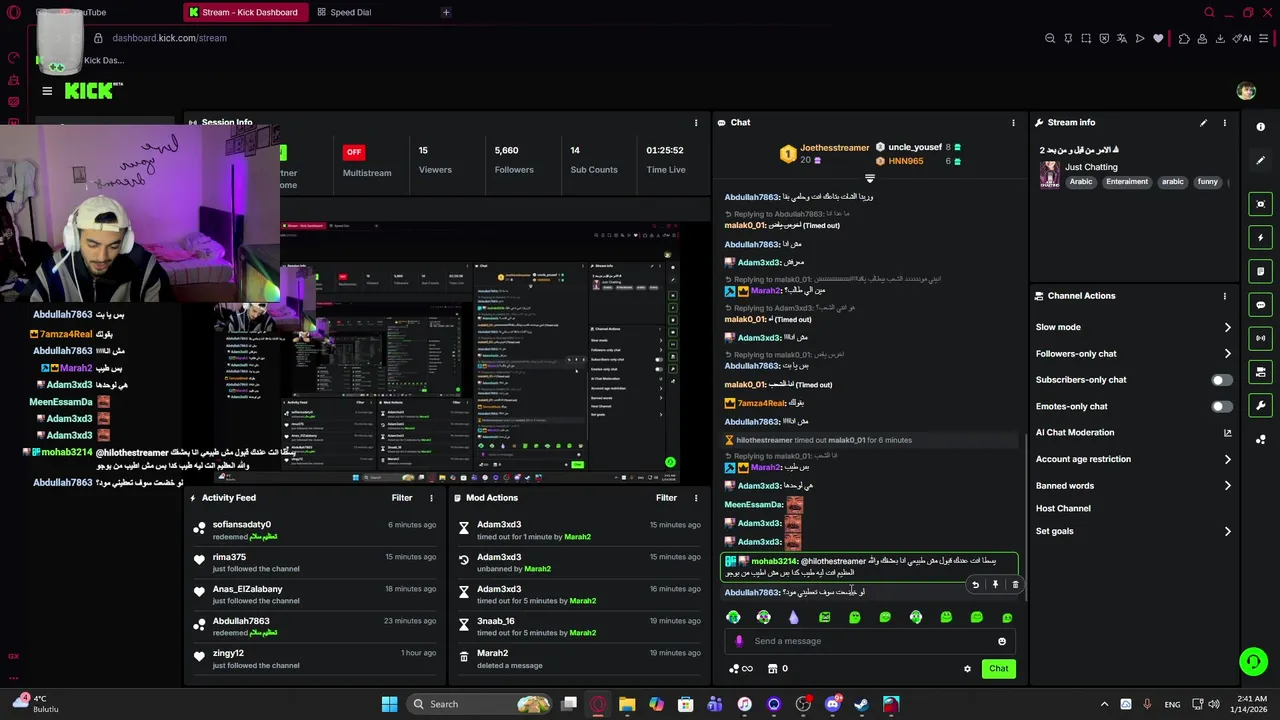Open the green headset support button

[x=1252, y=661]
